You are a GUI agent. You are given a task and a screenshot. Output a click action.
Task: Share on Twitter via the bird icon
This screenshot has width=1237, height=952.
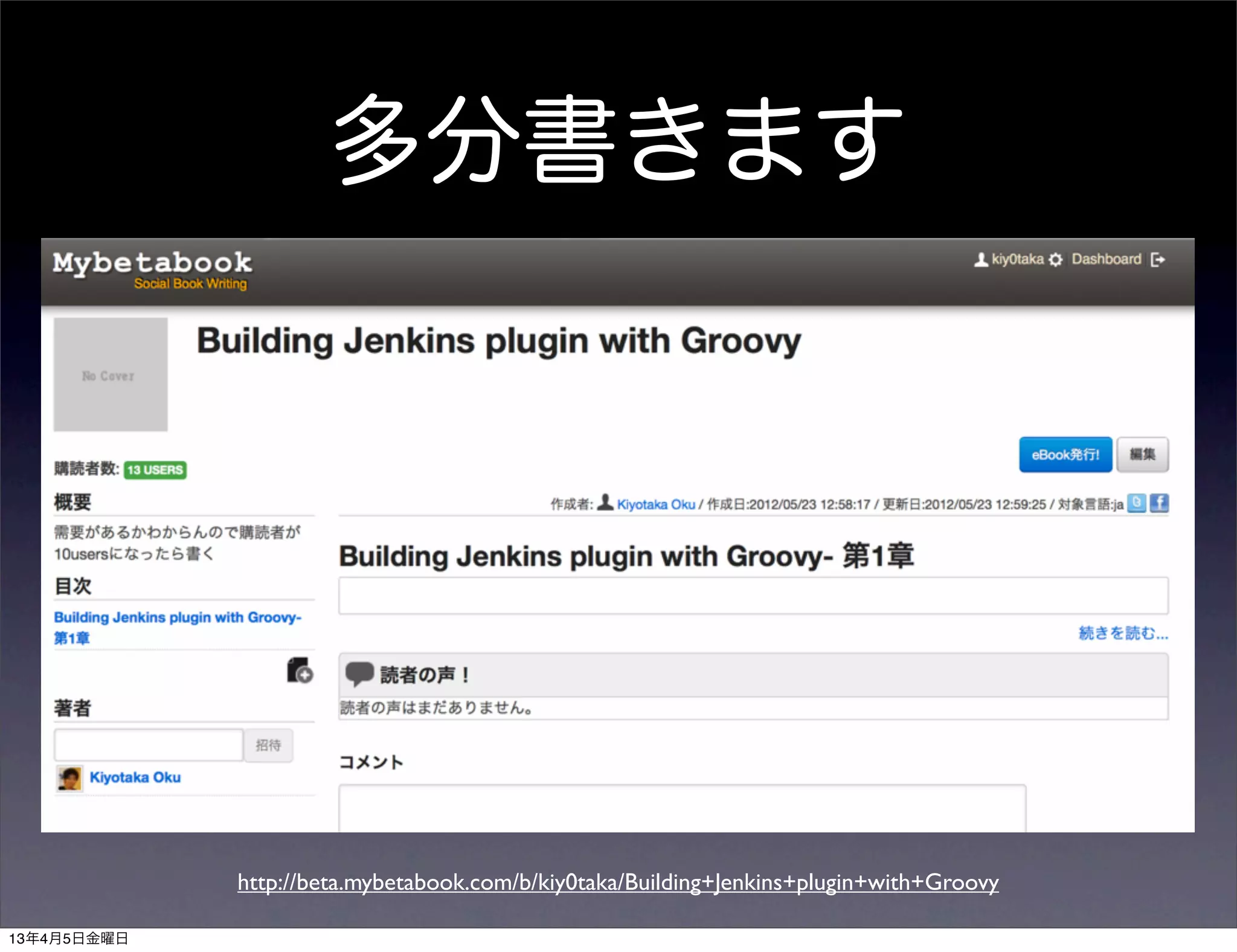click(x=1137, y=503)
